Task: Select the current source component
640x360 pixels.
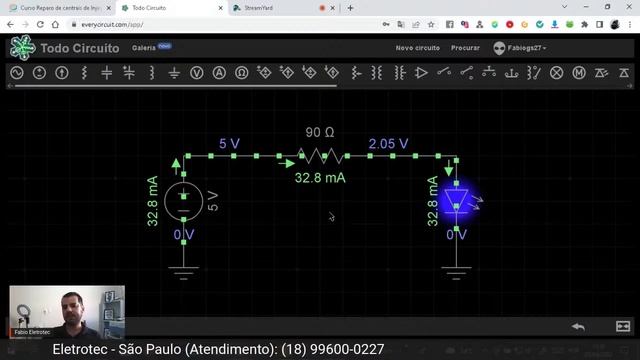Action: coord(62,73)
